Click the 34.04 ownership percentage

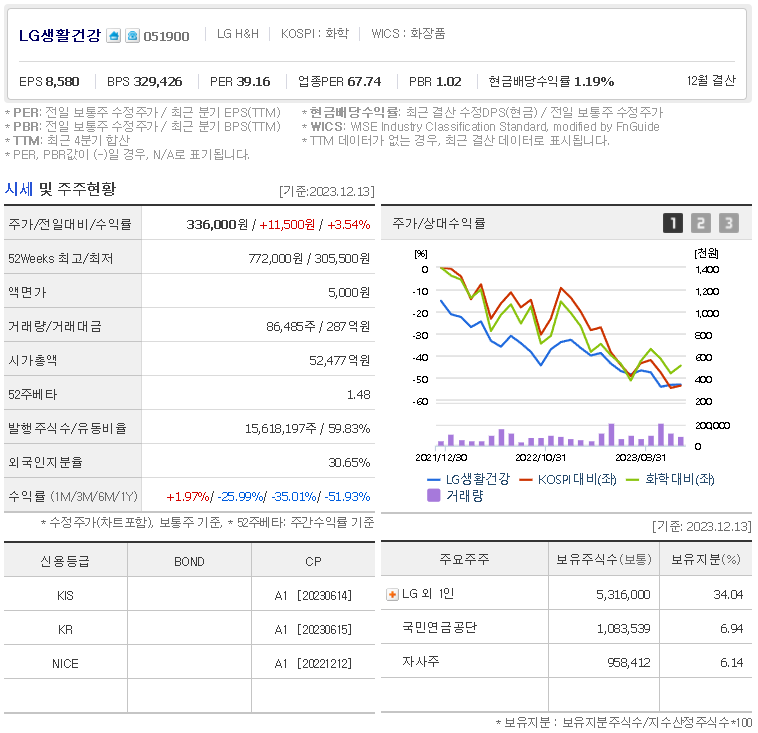[728, 594]
